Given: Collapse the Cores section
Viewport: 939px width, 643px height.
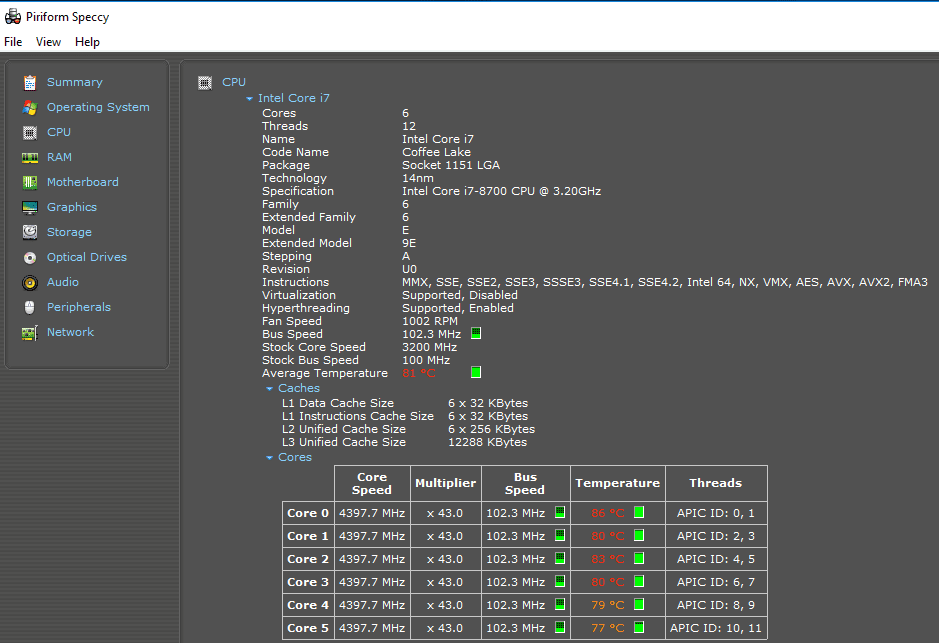Looking at the screenshot, I should [x=269, y=458].
